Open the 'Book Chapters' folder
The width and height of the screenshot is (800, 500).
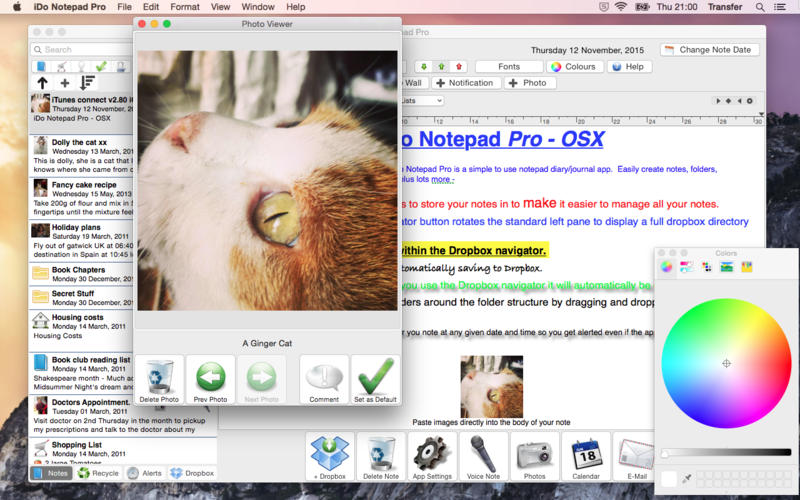[x=82, y=274]
